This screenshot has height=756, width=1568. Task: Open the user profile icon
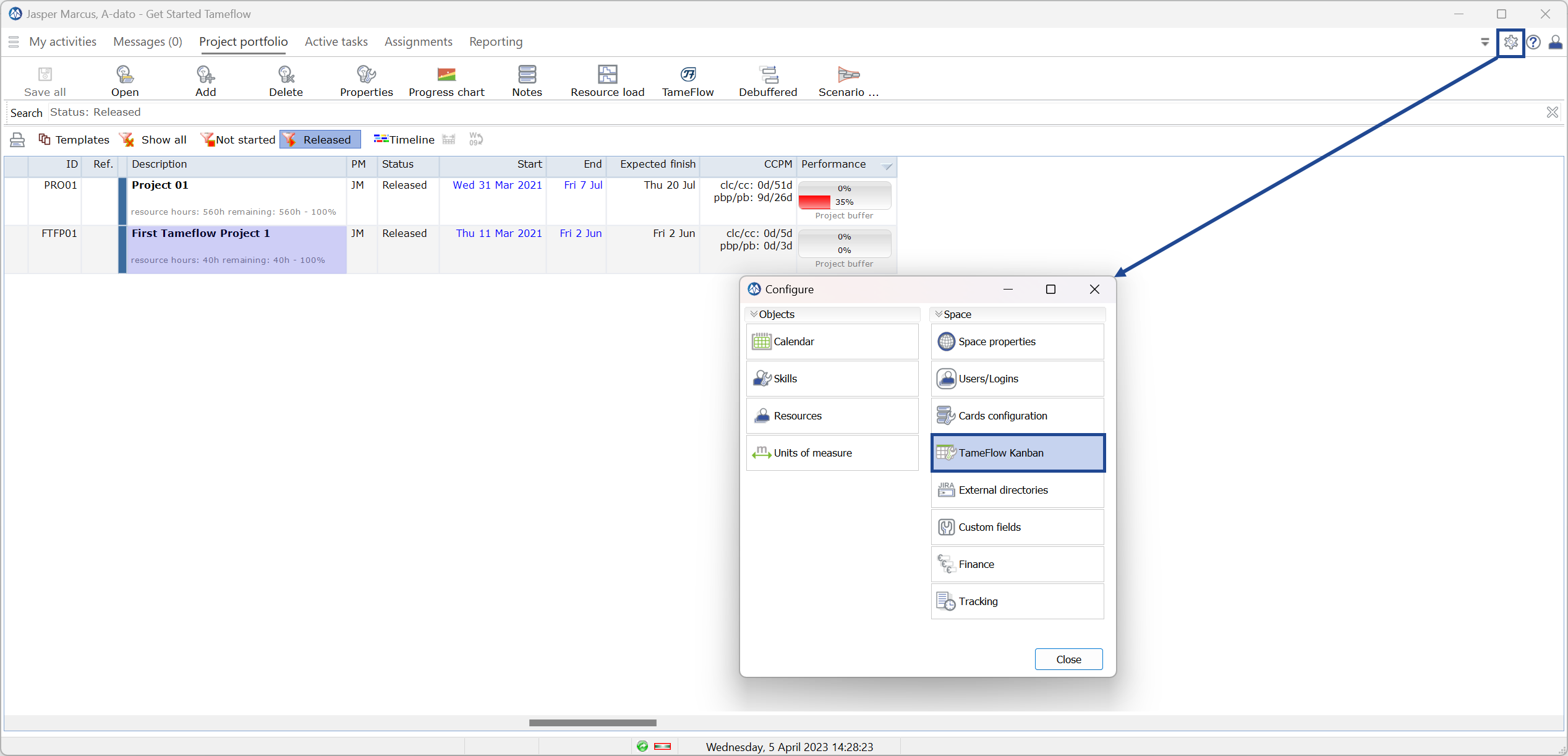(x=1556, y=42)
